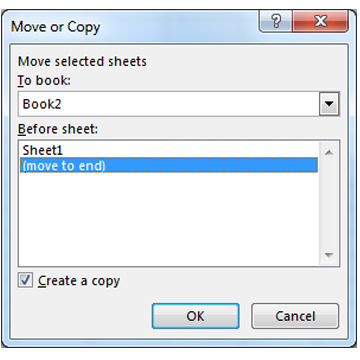The height and width of the screenshot is (360, 360).
Task: Click the Book2 text in To book
Action: tap(42, 104)
